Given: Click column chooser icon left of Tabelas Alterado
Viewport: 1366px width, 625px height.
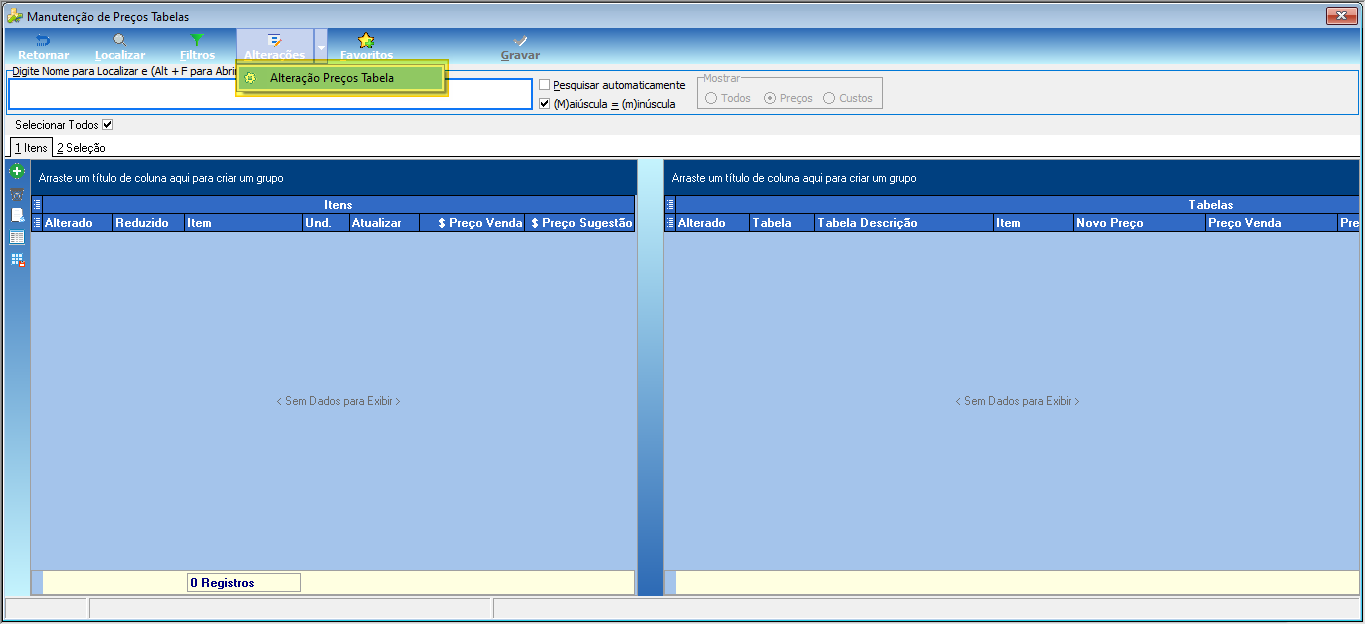Looking at the screenshot, I should (670, 223).
